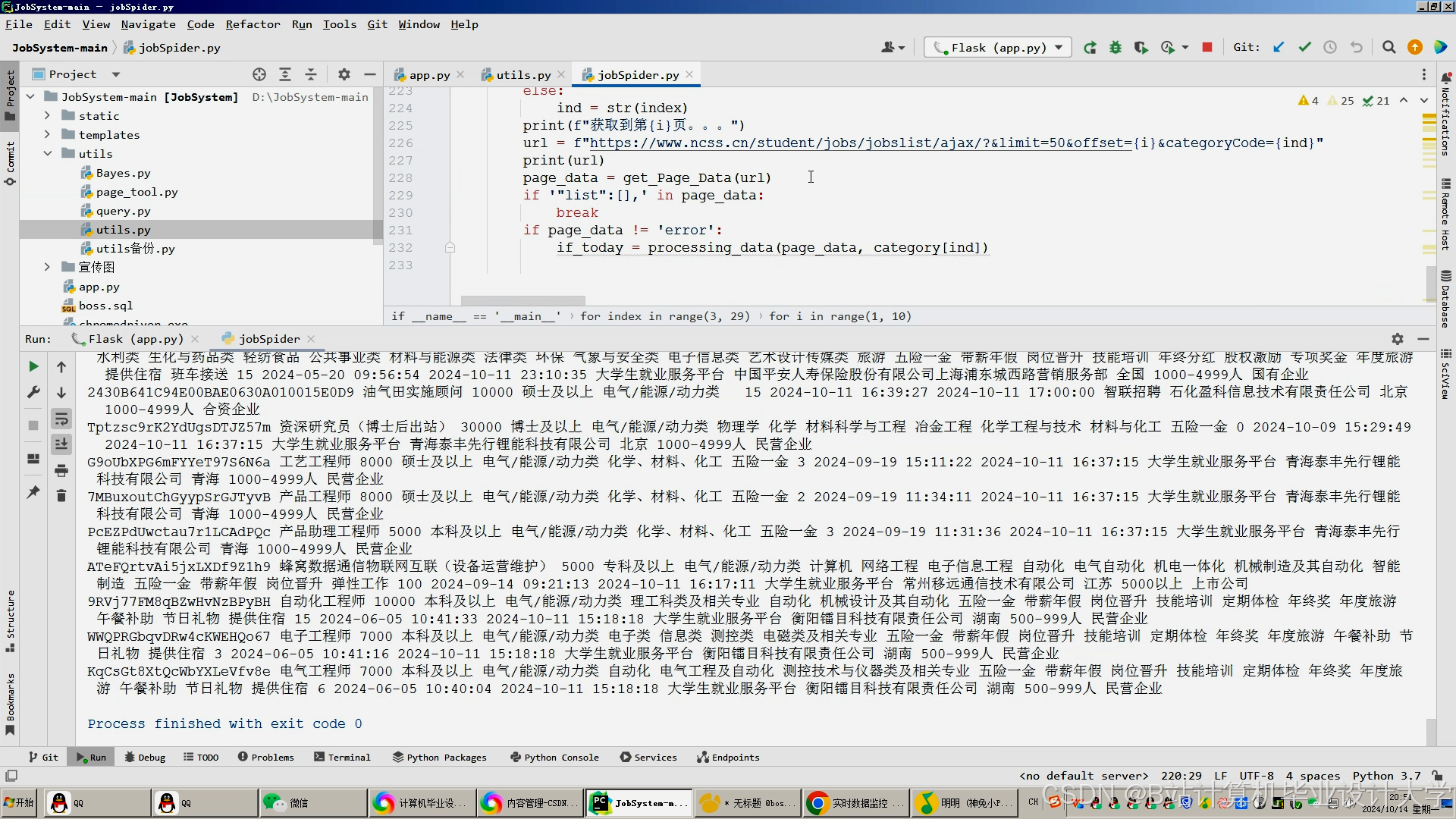Print run console output icon
This screenshot has width=1456, height=819.
pos(61,471)
